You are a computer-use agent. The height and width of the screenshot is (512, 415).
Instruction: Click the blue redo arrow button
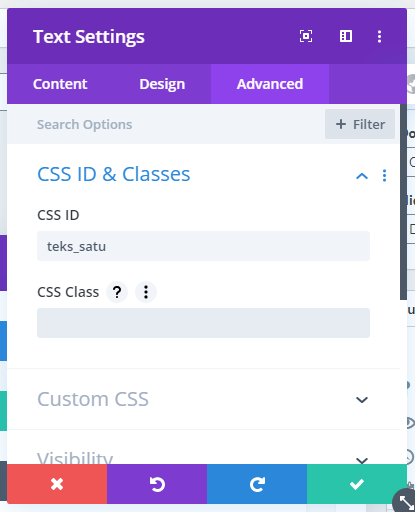(x=257, y=484)
